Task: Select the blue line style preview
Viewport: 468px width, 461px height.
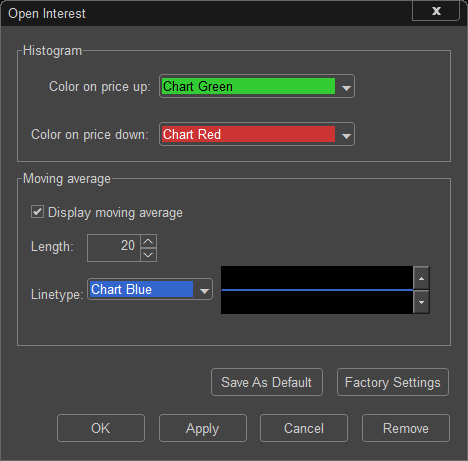Action: pos(317,290)
